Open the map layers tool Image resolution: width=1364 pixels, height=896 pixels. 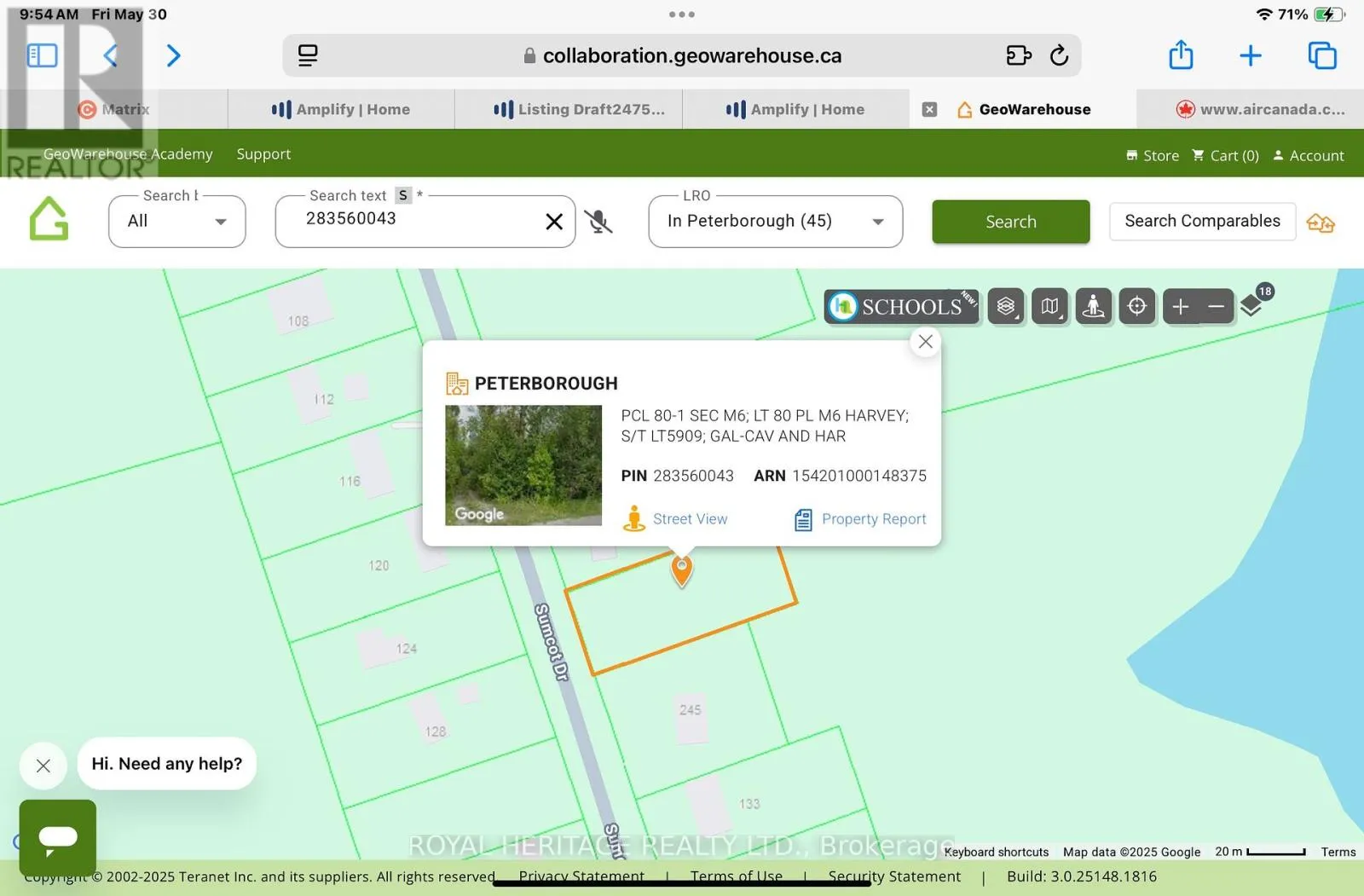pyautogui.click(x=1006, y=307)
